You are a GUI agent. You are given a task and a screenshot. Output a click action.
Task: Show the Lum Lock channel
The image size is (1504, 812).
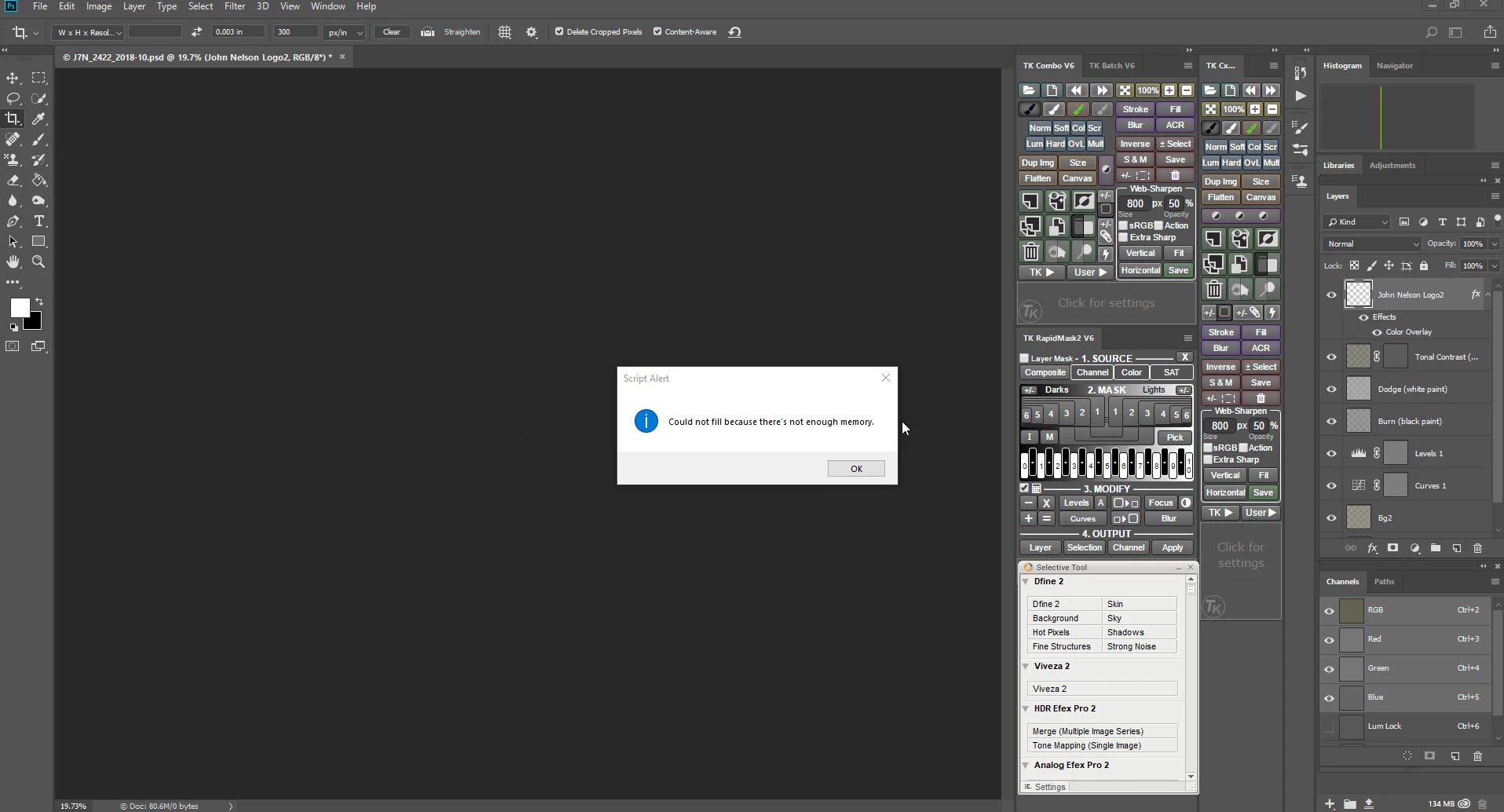(1329, 727)
